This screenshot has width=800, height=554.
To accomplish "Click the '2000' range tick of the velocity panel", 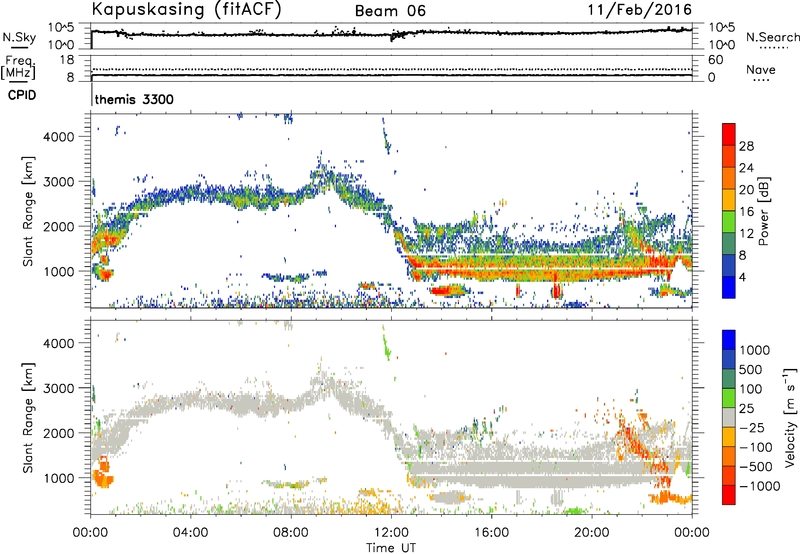I will 58,433.
